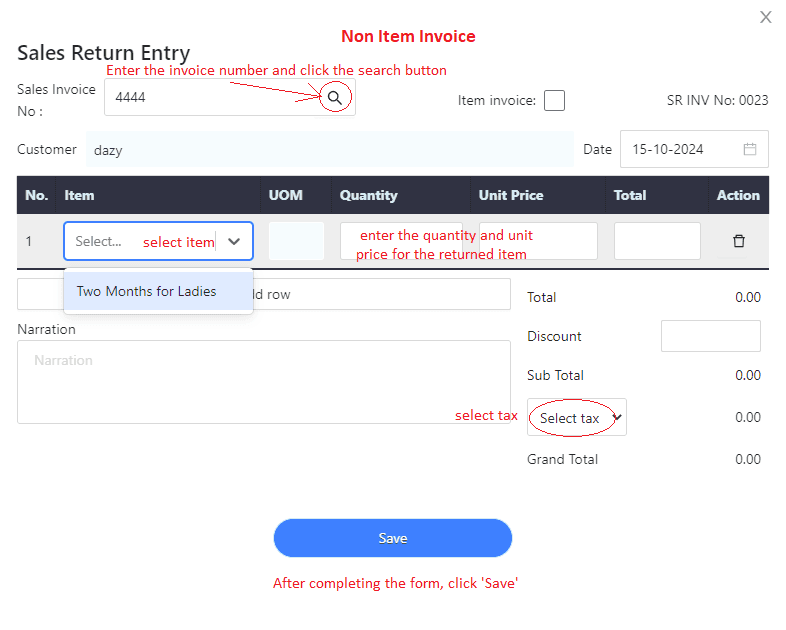Click the Customer field showing dazy
Screen dimensions: 786x630
click(x=329, y=149)
